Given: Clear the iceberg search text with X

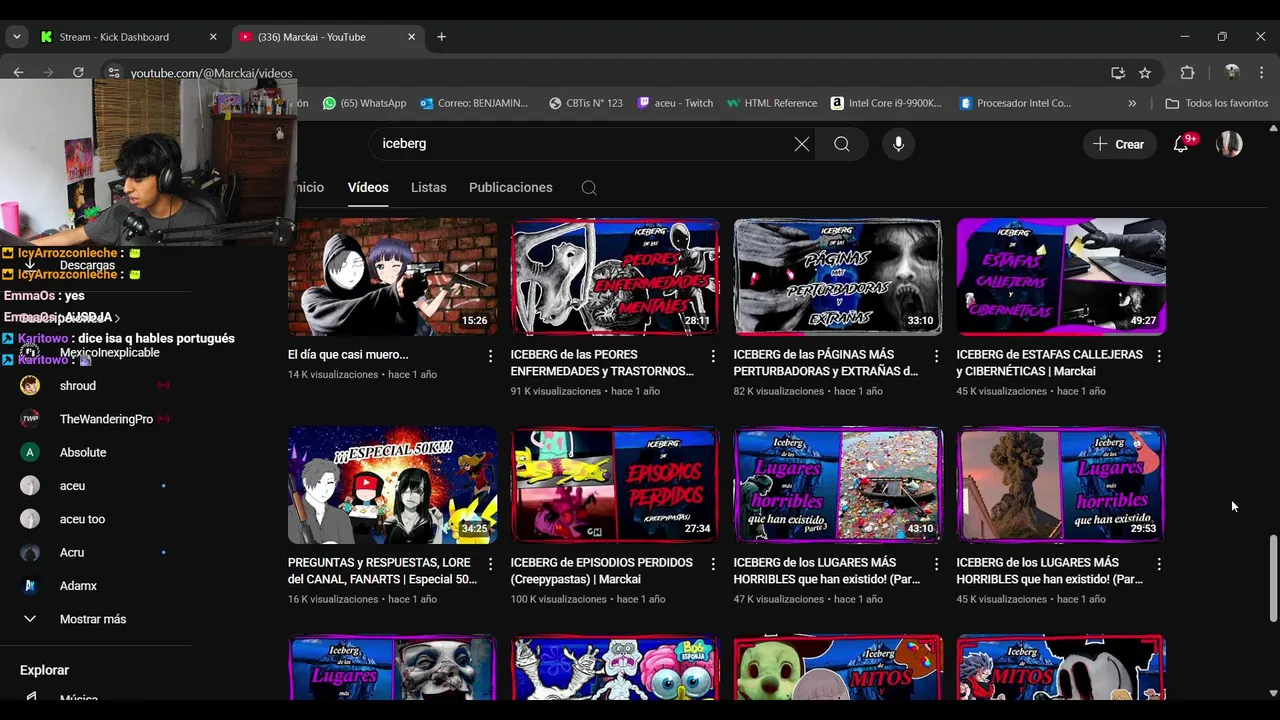Looking at the screenshot, I should point(802,144).
